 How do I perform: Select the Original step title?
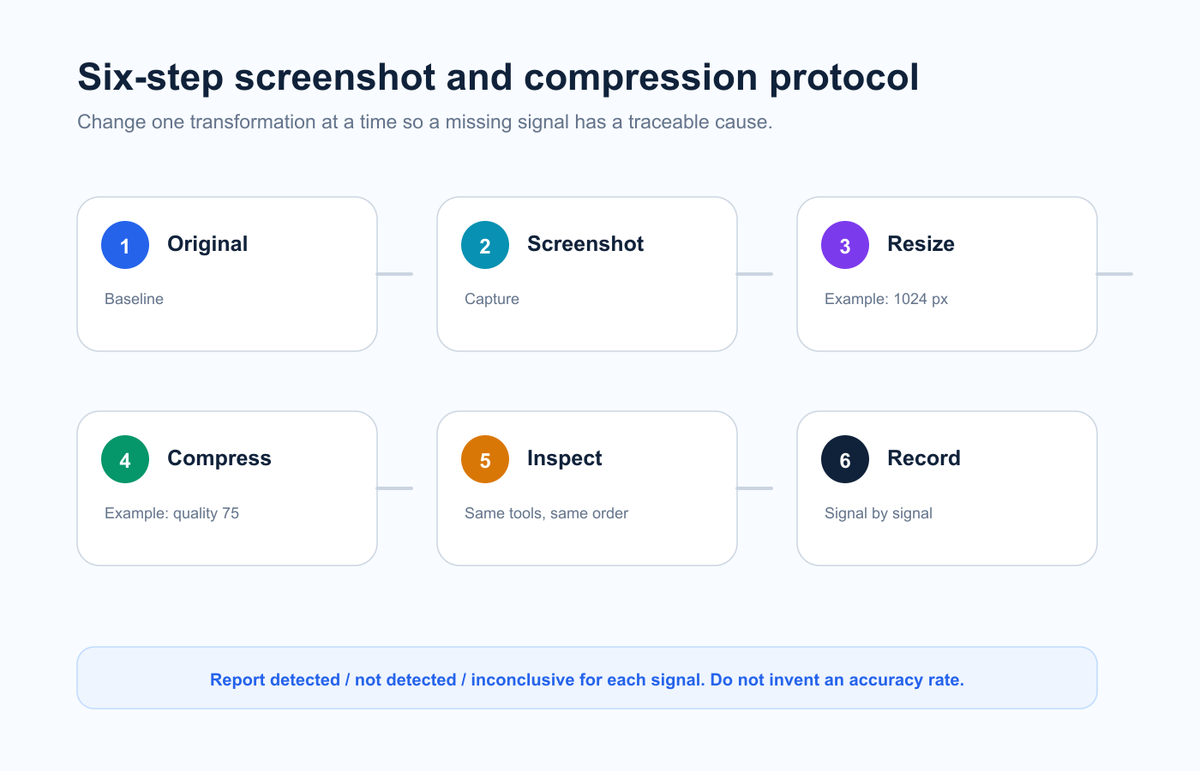point(207,244)
